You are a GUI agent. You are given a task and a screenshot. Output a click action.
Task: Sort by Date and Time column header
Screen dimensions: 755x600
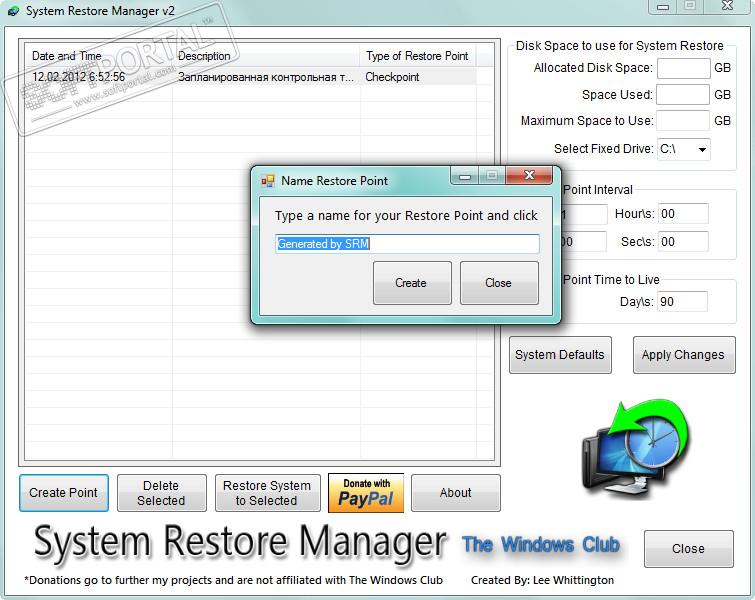click(99, 56)
